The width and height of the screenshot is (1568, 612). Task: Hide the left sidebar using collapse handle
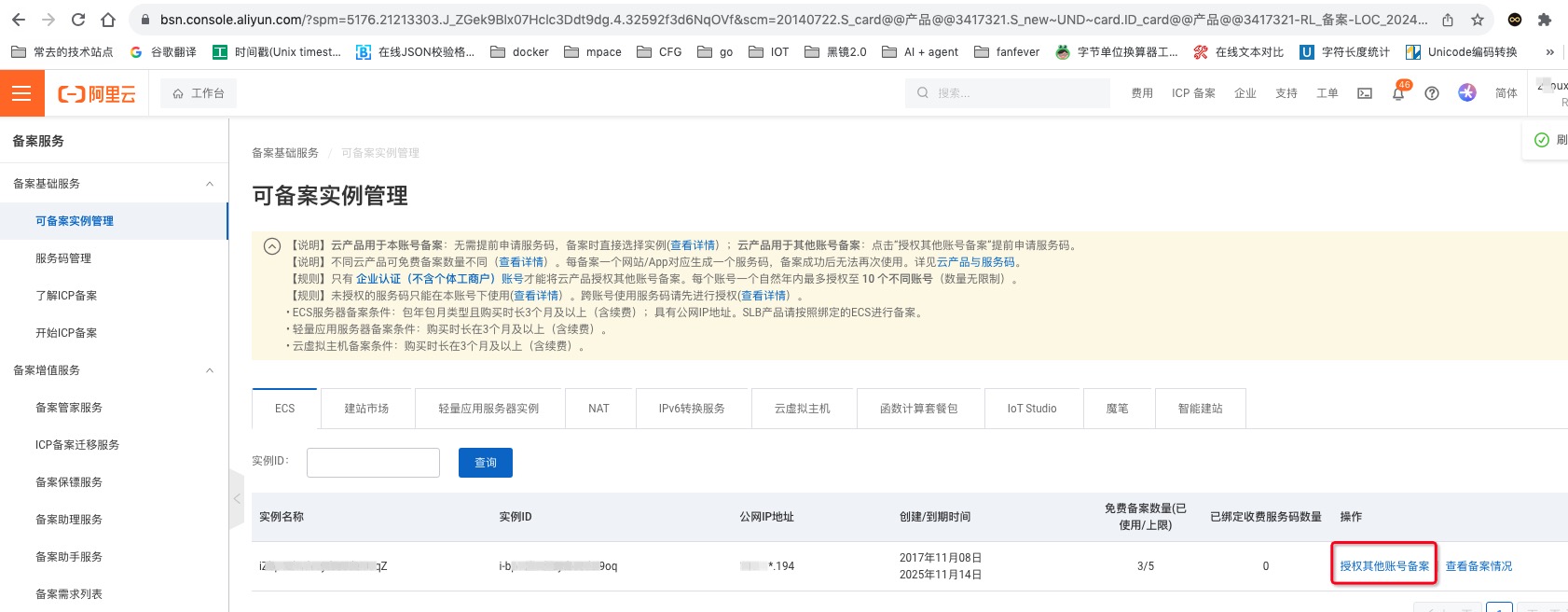click(x=236, y=499)
